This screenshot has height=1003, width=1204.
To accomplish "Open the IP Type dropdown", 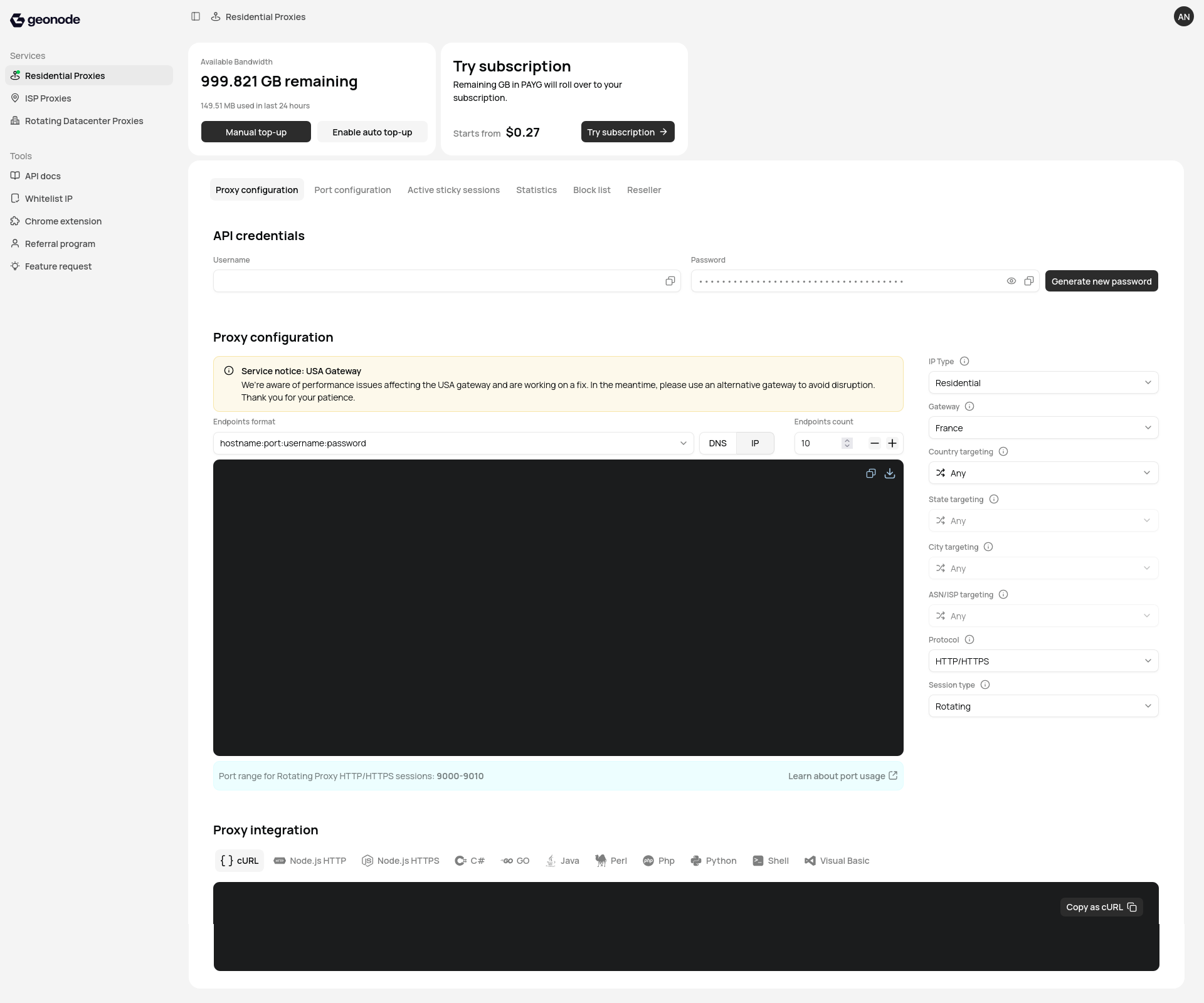I will (1043, 383).
